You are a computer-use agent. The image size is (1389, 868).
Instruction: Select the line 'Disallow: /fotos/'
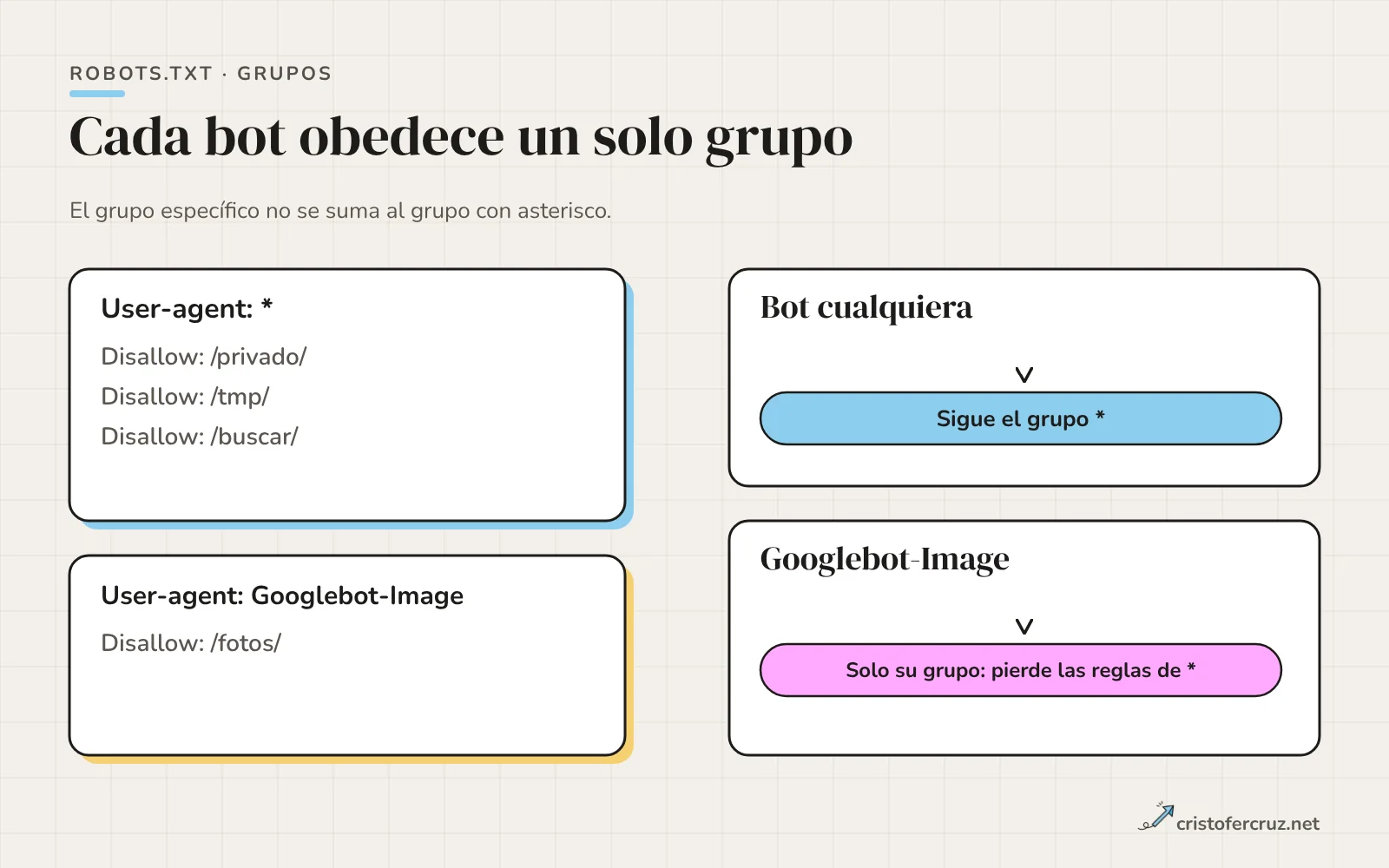191,643
